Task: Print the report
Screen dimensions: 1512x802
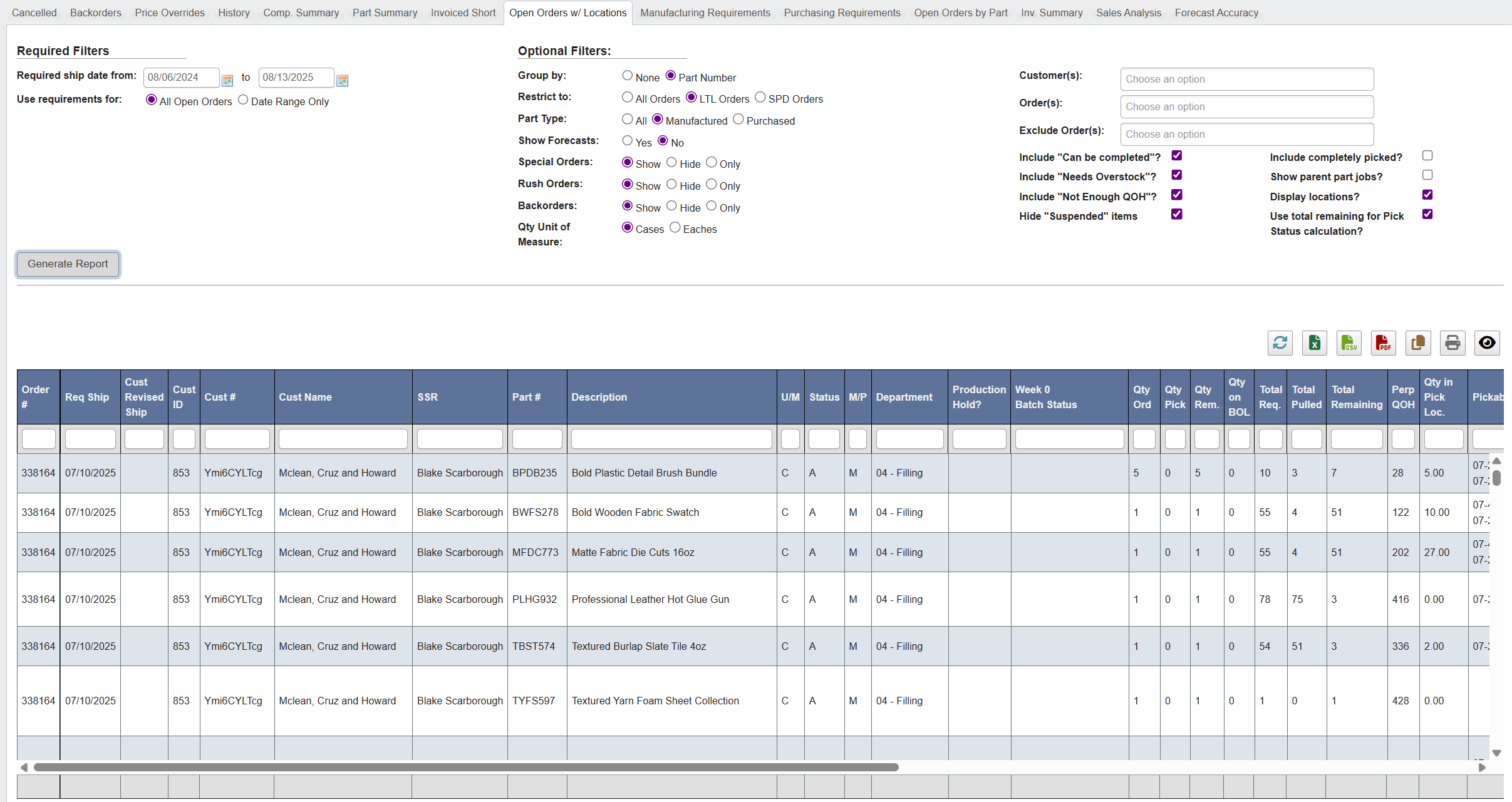Action: coord(1452,343)
